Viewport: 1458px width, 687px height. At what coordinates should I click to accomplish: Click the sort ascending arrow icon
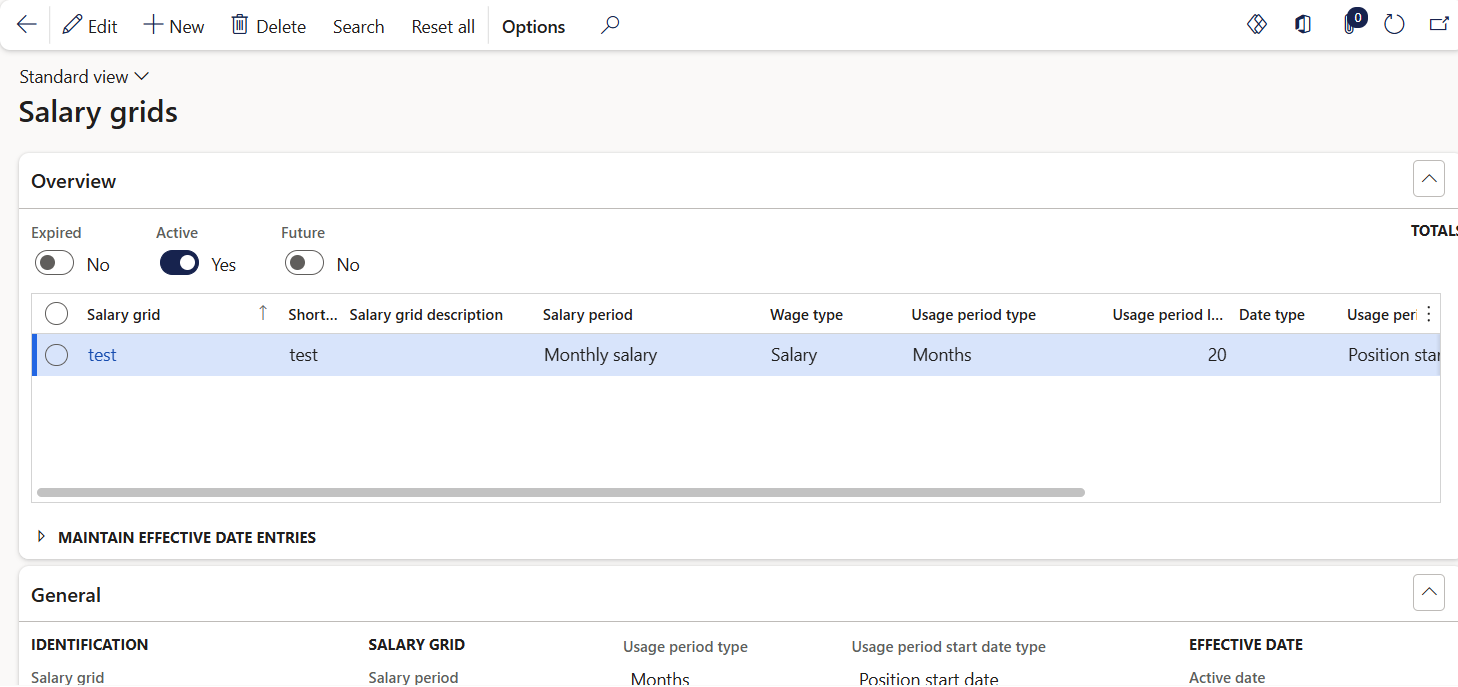(x=263, y=313)
